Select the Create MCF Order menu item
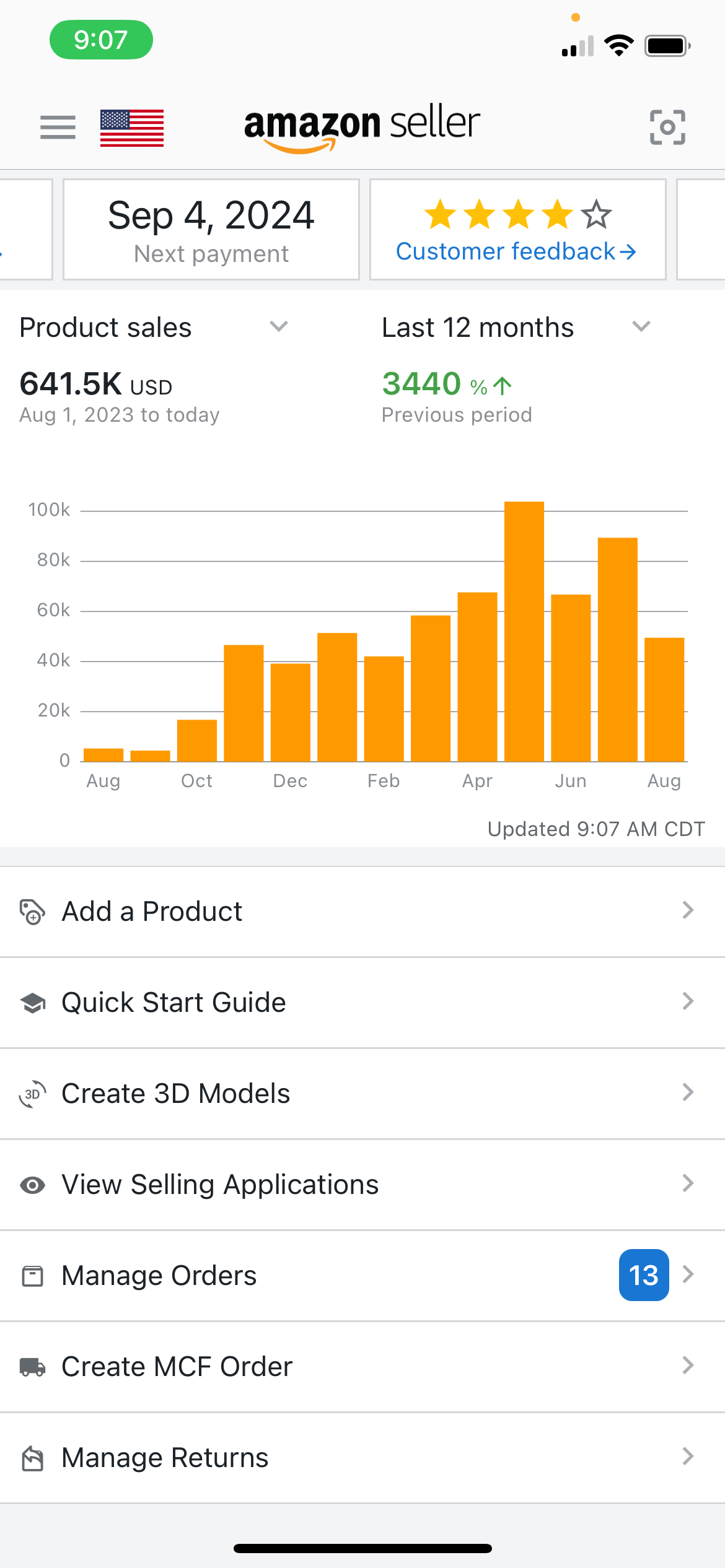 point(177,1367)
